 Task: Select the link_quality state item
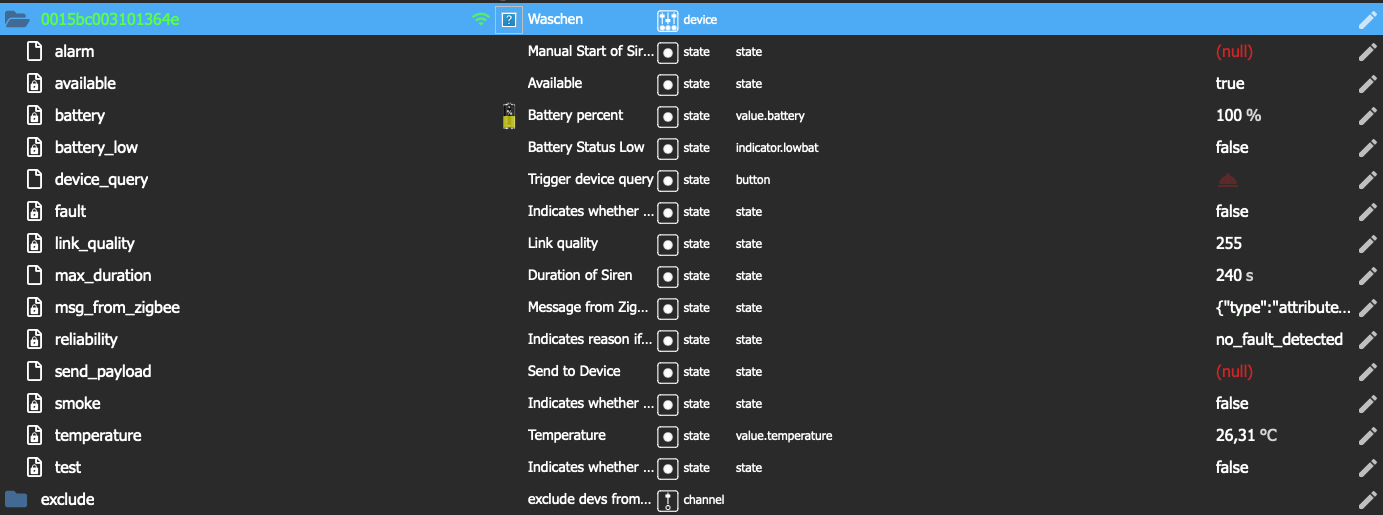pyautogui.click(x=94, y=243)
